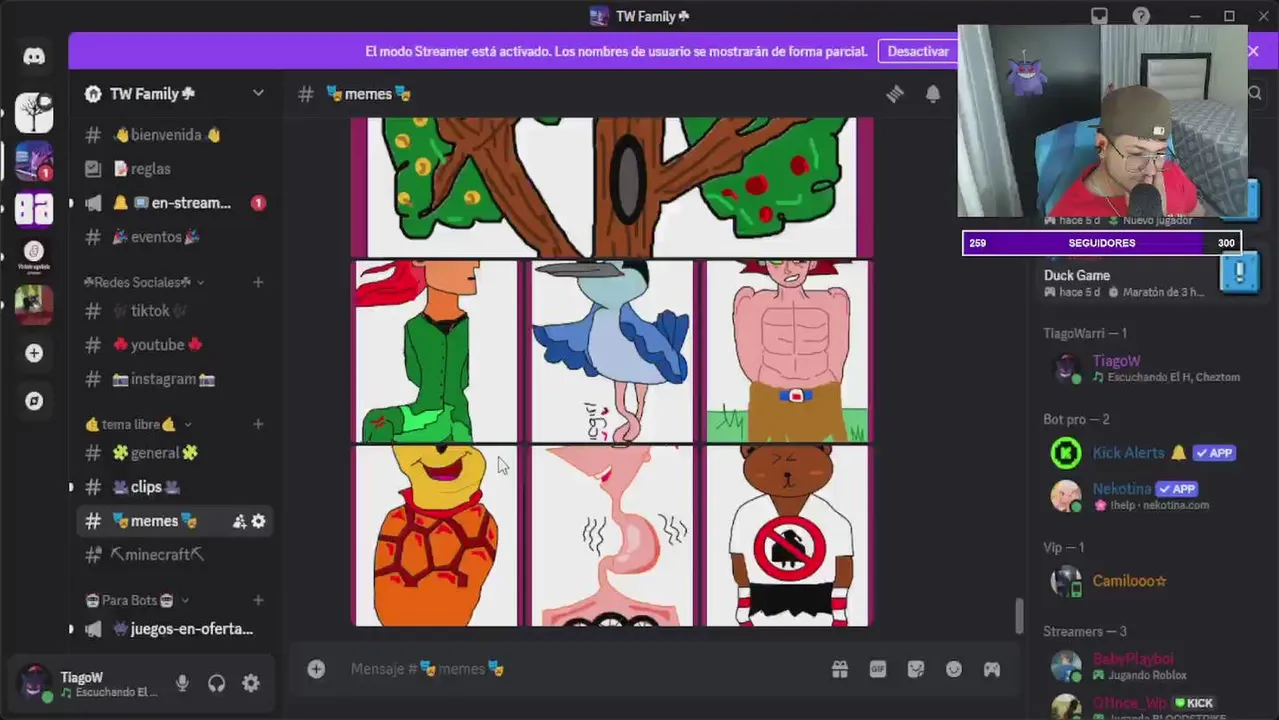Open the server above the add button

pos(34,304)
